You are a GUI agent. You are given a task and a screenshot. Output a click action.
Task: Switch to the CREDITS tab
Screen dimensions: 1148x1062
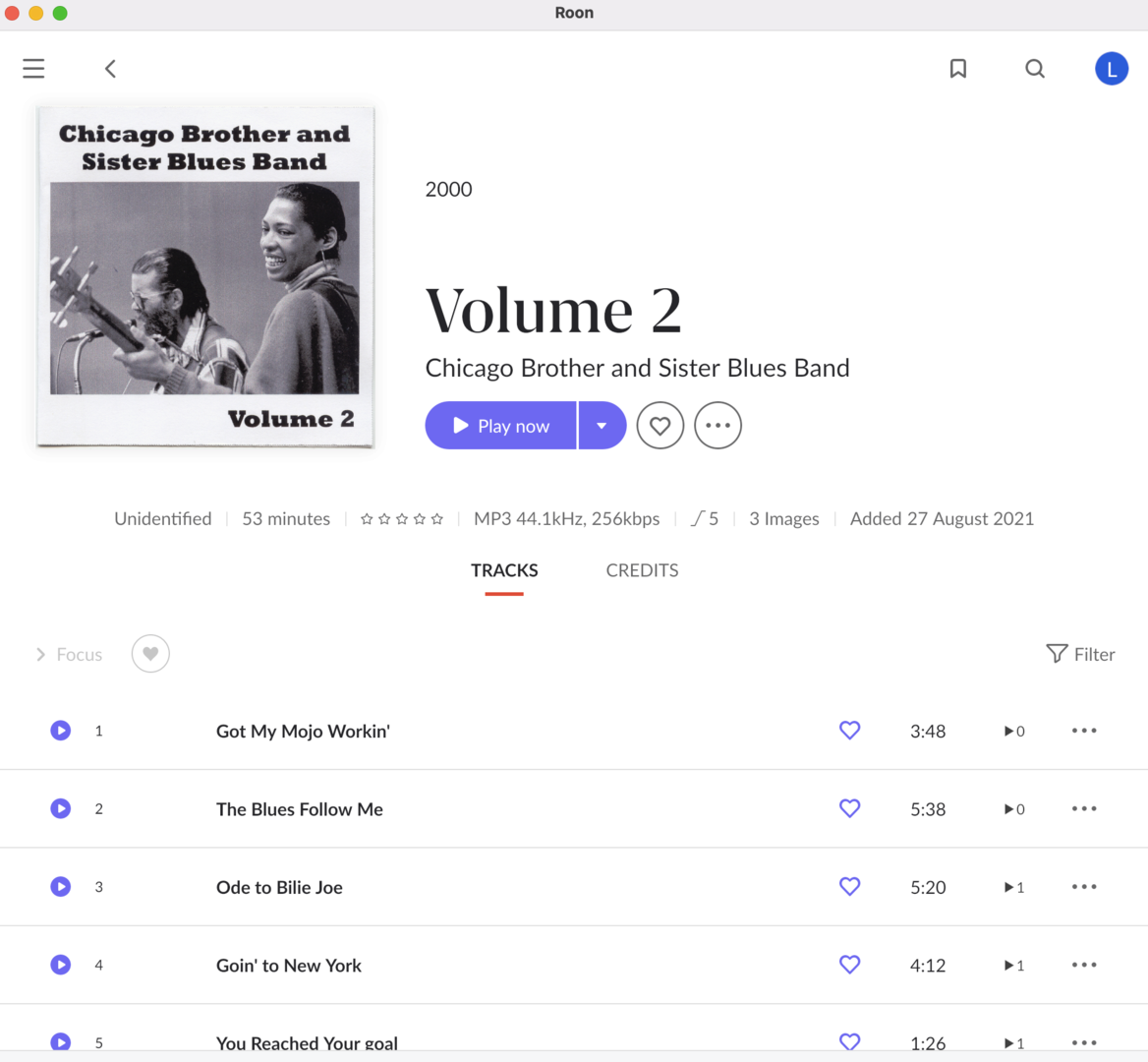642,570
